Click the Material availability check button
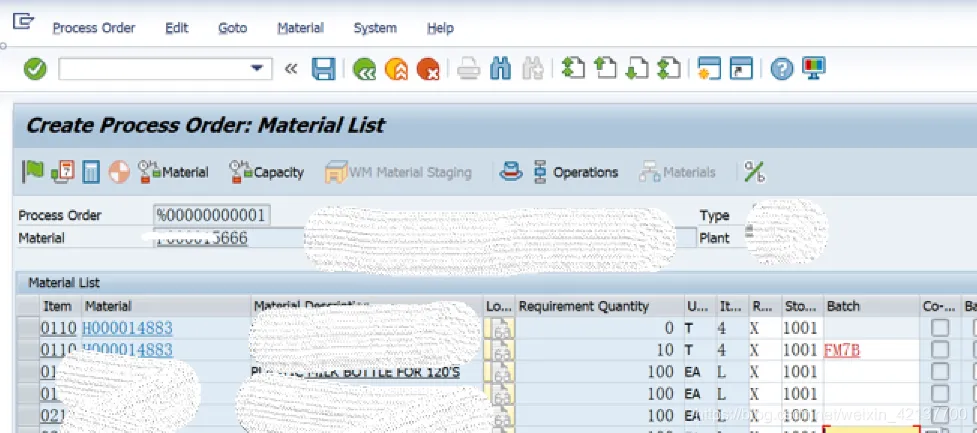Viewport: 977px width, 433px height. (174, 172)
